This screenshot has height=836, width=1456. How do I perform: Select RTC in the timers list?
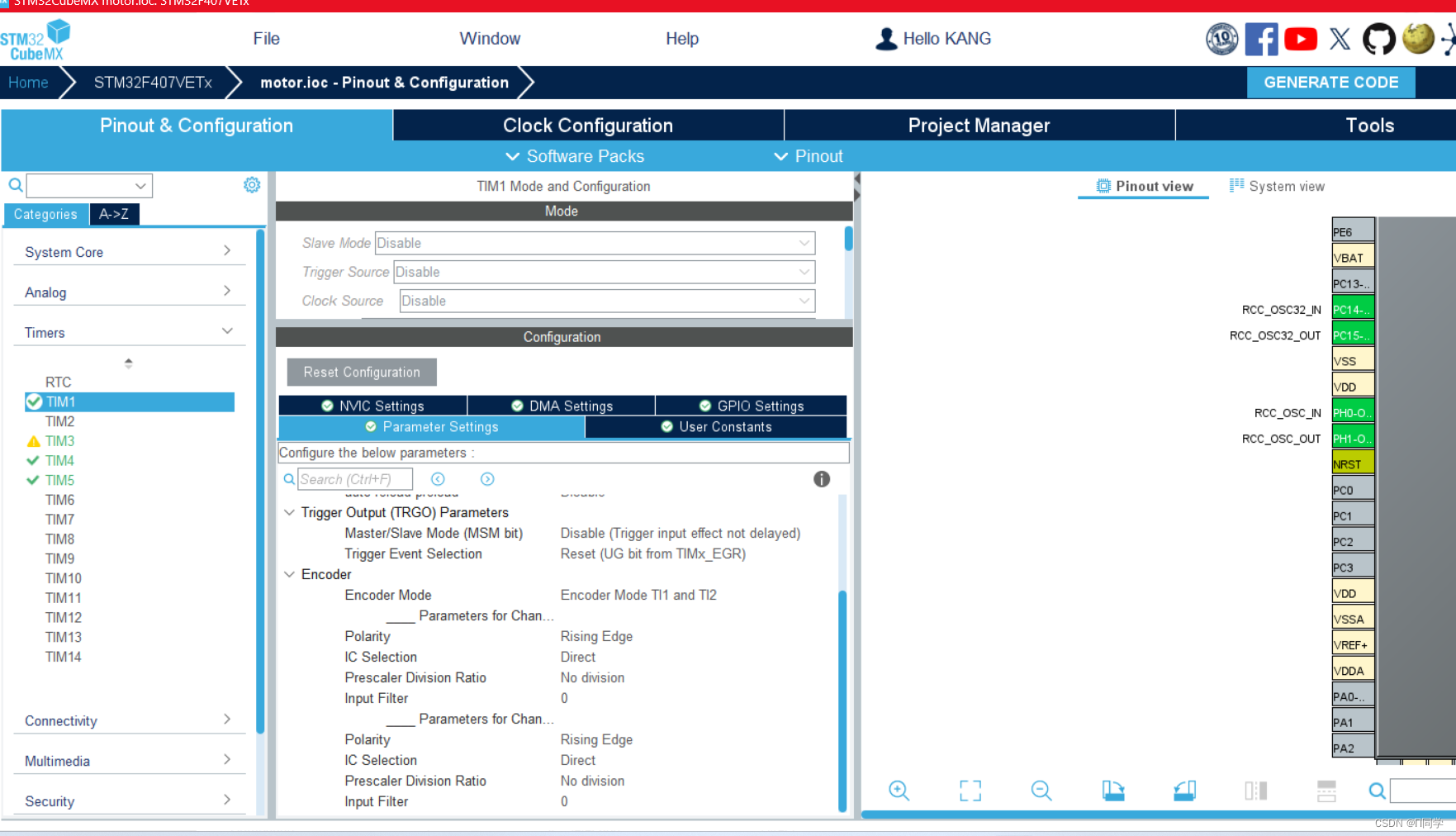(58, 382)
